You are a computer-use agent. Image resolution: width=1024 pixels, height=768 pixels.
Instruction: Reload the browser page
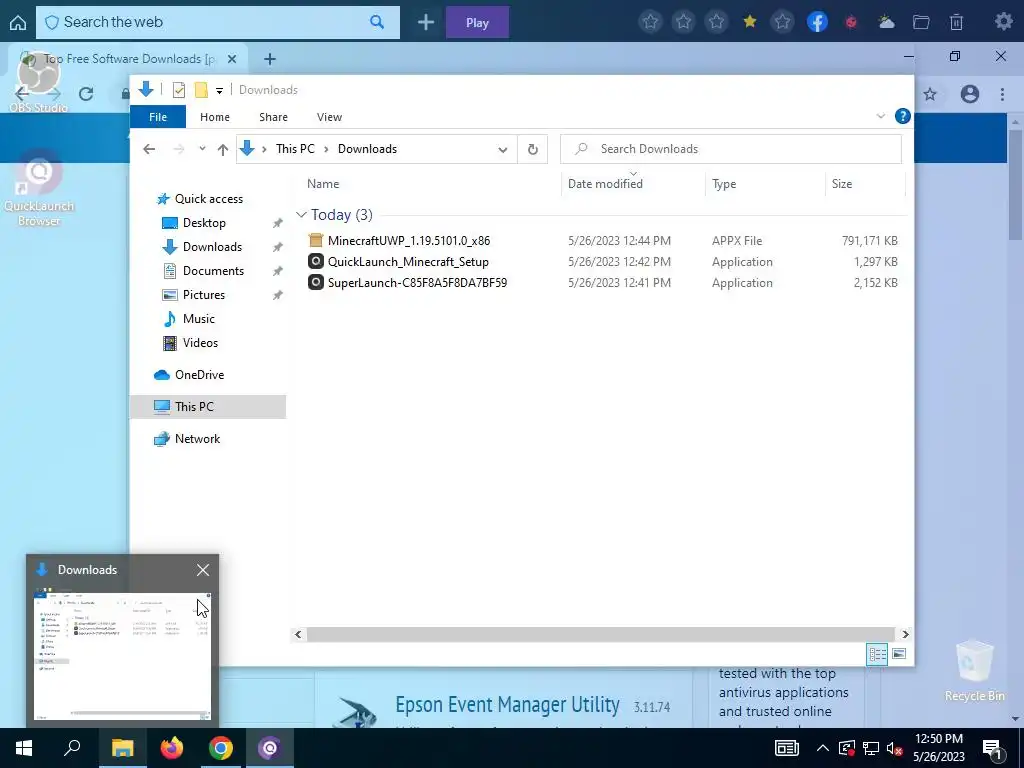86,94
